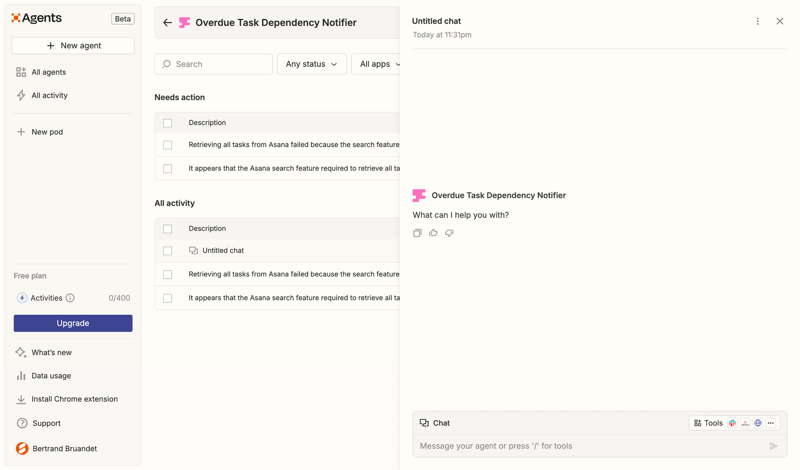Show more tools ellipsis button
Image resolution: width=800 pixels, height=470 pixels.
coord(771,423)
